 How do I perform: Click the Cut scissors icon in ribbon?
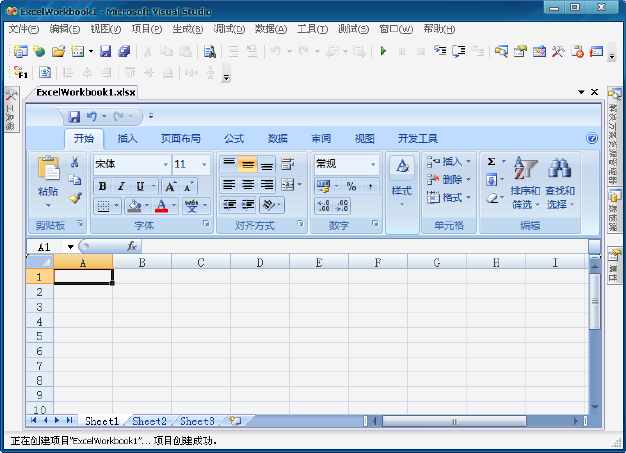(x=75, y=162)
